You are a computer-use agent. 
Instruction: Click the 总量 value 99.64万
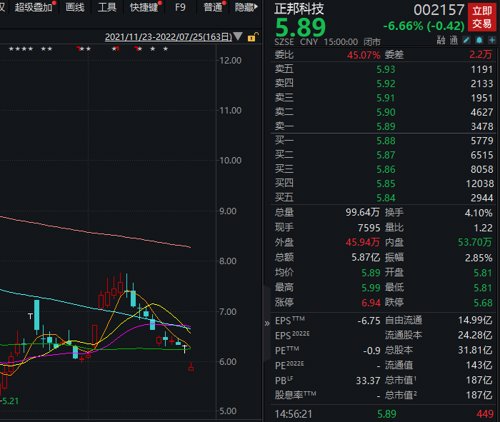coord(362,212)
